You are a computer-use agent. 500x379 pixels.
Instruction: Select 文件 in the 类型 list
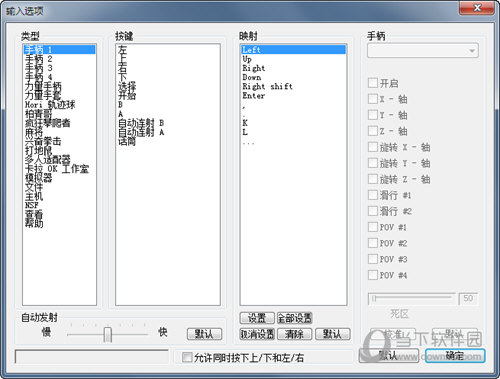59,187
